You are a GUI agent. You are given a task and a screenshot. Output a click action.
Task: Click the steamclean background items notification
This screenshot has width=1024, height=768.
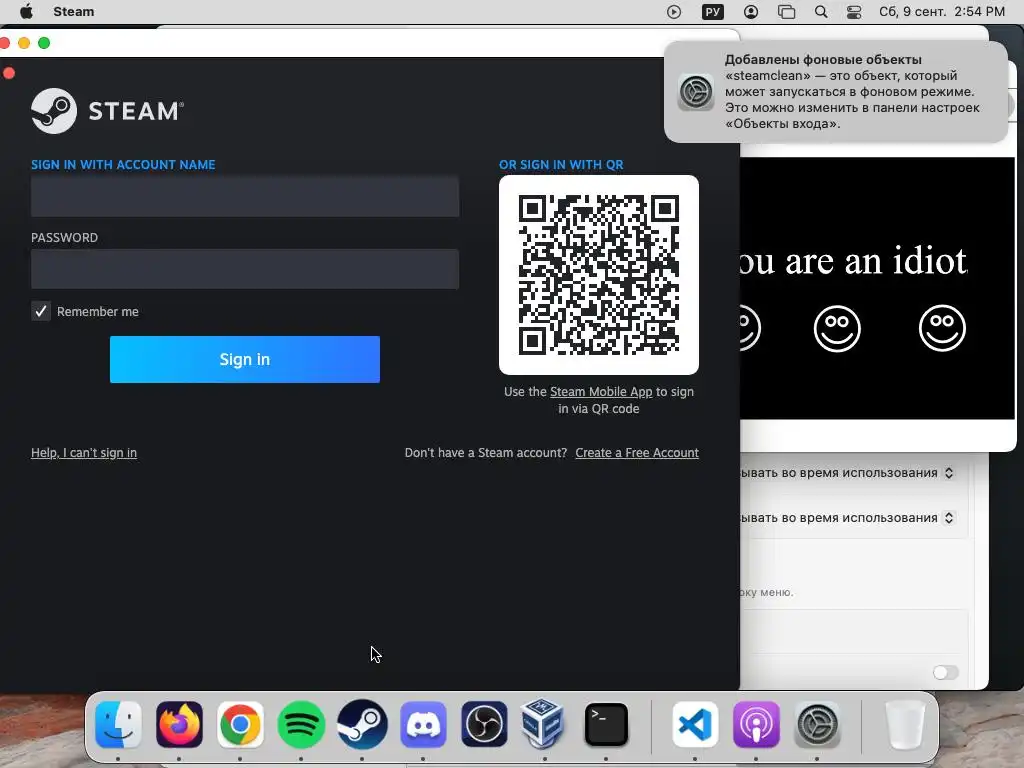[x=836, y=91]
